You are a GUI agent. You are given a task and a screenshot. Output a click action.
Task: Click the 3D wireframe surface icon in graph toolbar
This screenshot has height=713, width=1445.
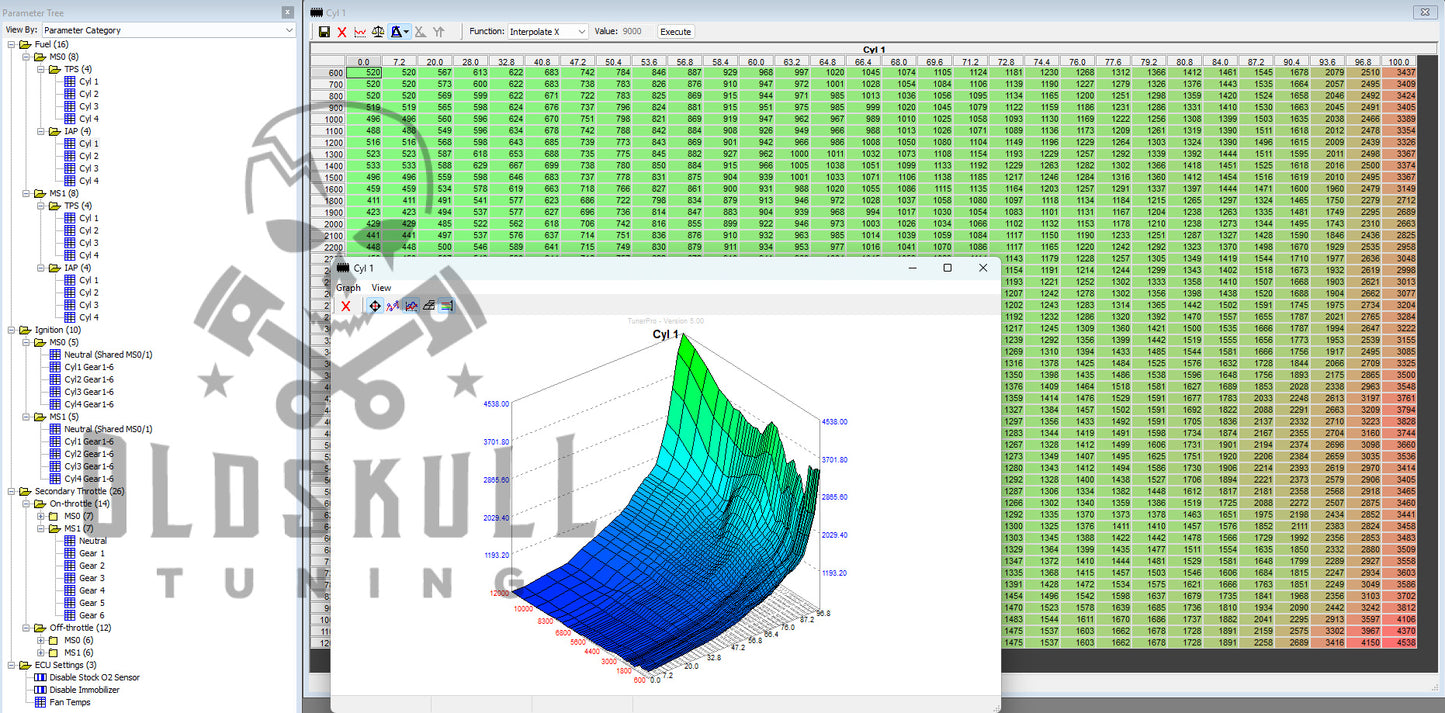429,306
